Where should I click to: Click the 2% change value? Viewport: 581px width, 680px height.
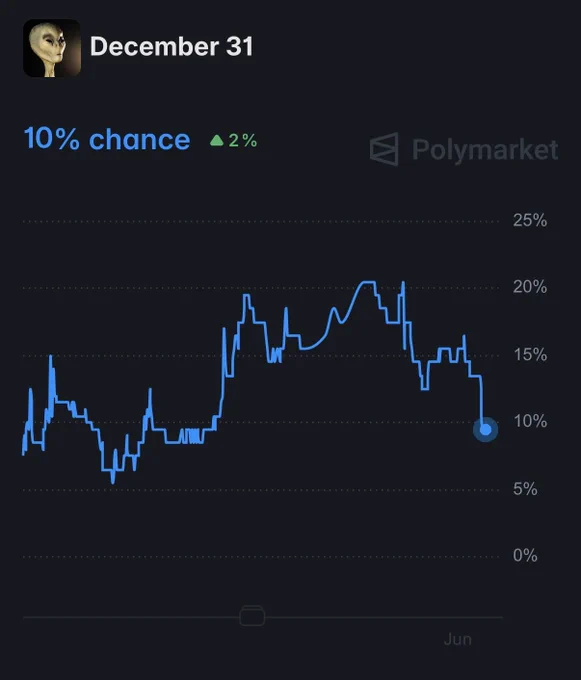[x=243, y=141]
